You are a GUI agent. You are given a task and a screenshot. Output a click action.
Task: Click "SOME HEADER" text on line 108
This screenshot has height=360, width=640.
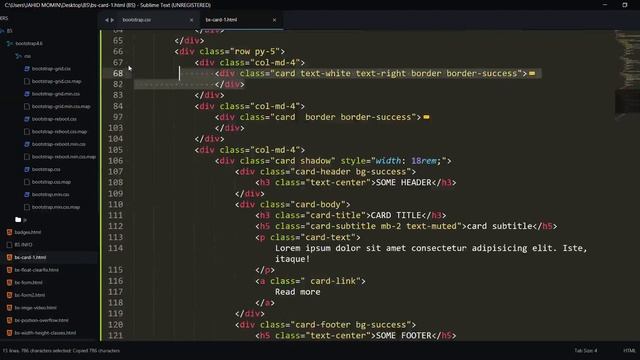403,182
